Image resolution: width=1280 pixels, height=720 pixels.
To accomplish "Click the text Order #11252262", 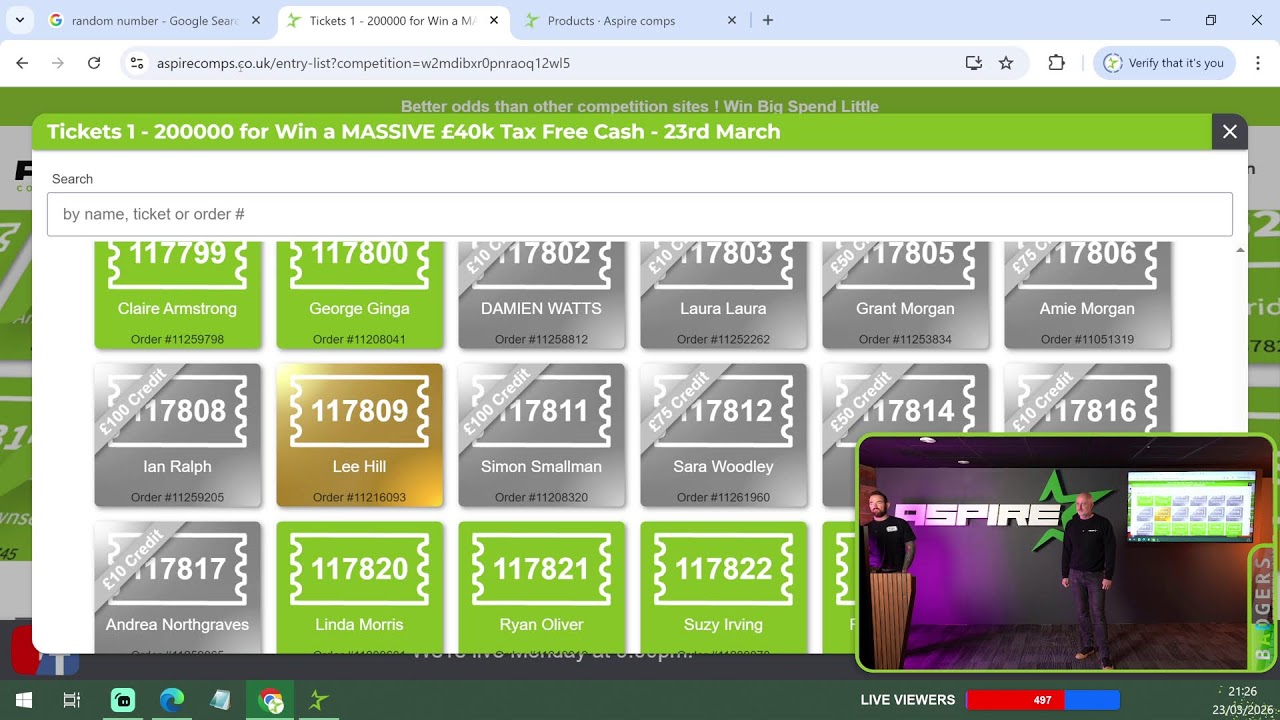I will coord(723,339).
